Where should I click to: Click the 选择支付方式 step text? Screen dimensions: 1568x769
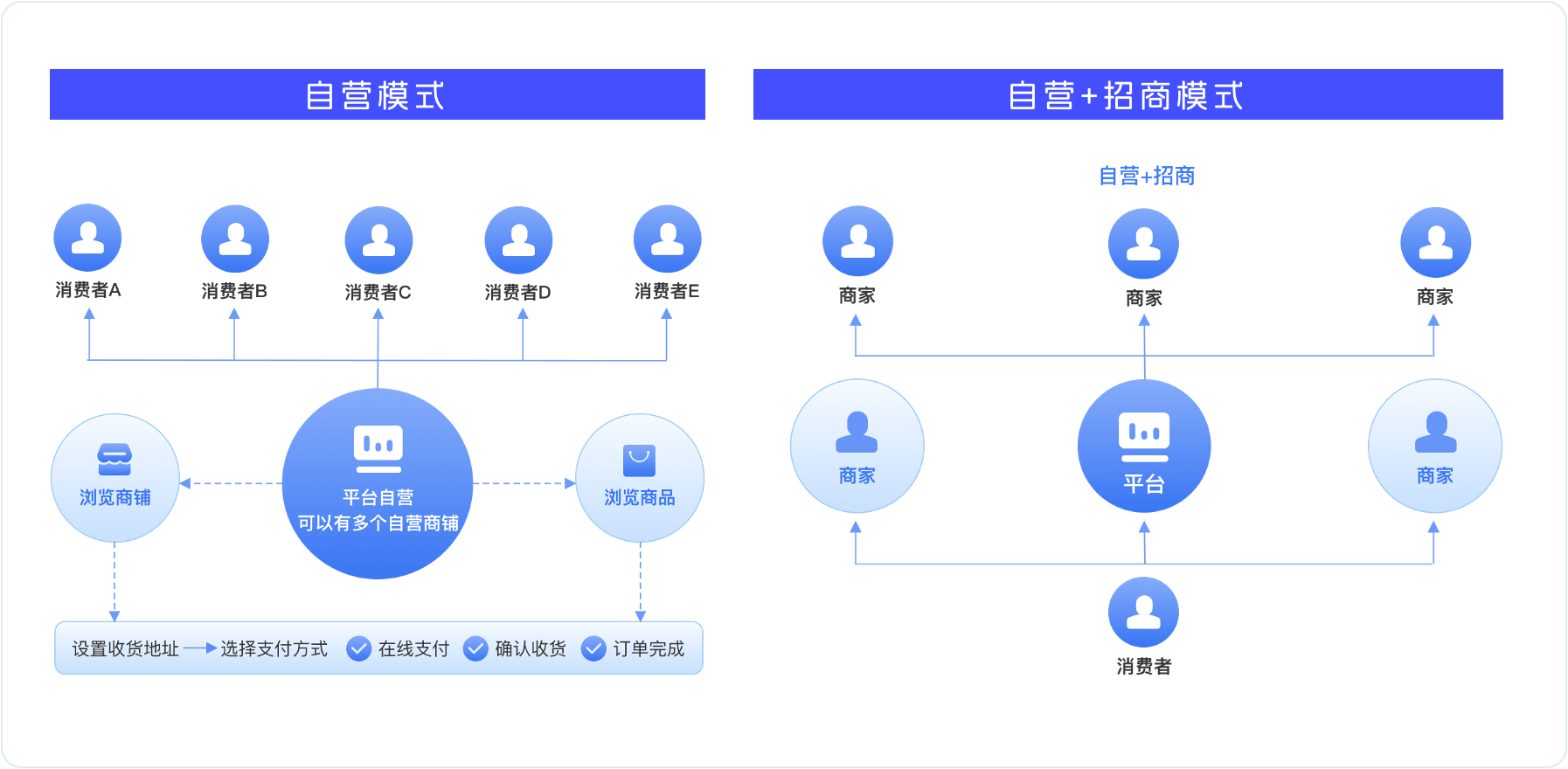click(x=274, y=648)
